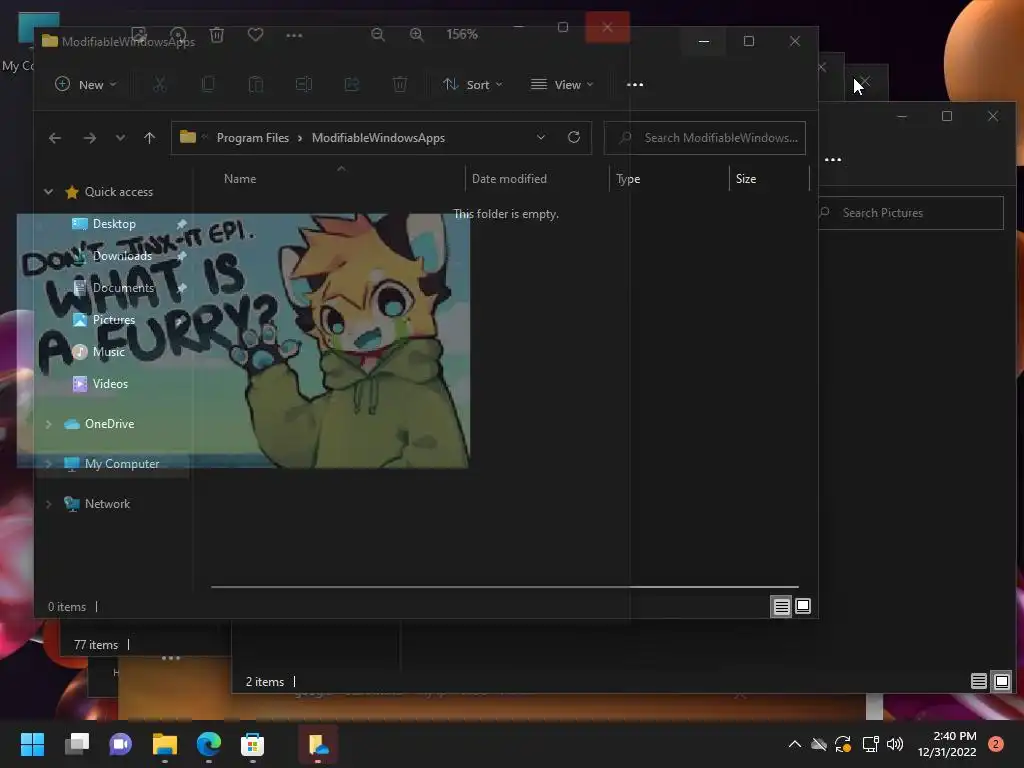Click the delete trash icon in Photos window

(x=217, y=34)
